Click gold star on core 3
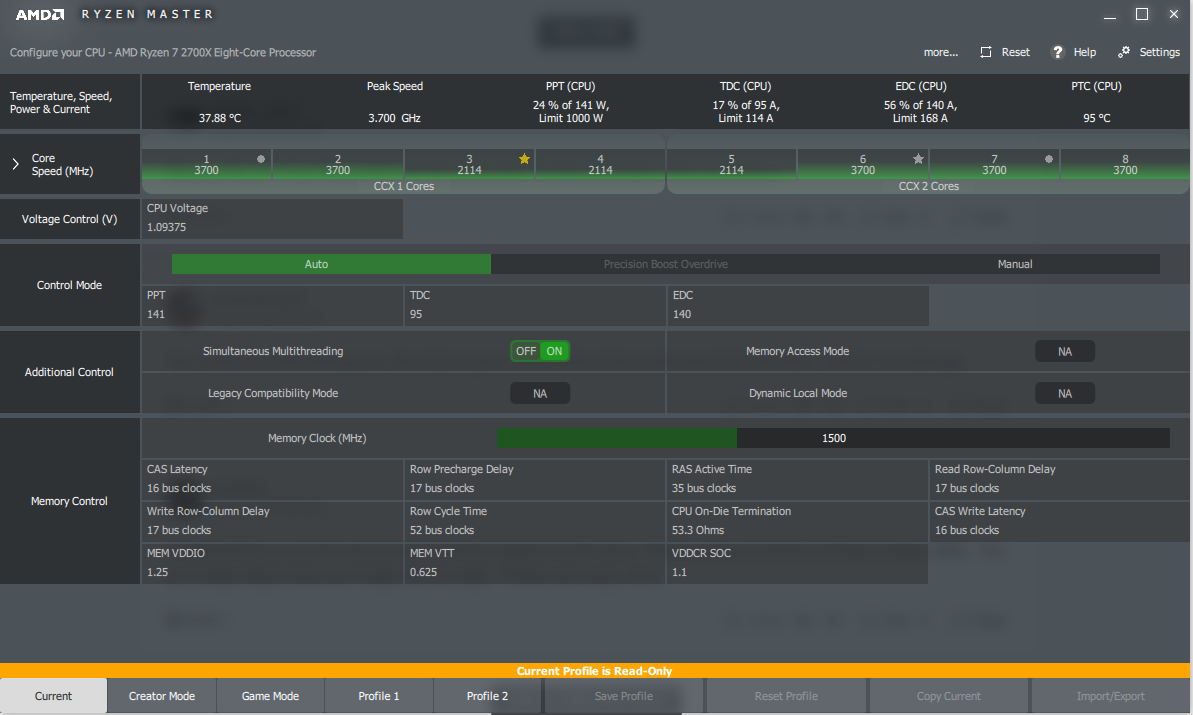The width and height of the screenshot is (1193, 715). (x=524, y=158)
